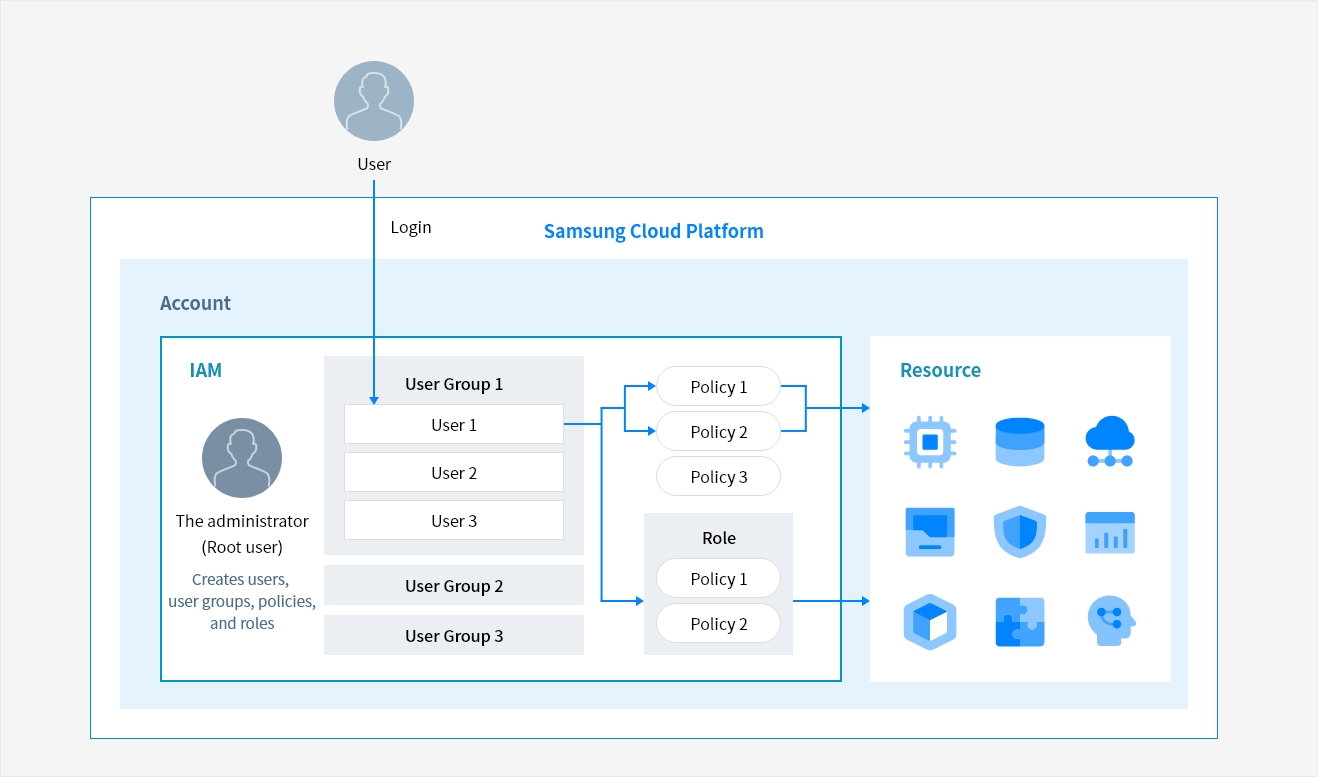
Task: Click the User 2 box
Action: click(x=454, y=472)
